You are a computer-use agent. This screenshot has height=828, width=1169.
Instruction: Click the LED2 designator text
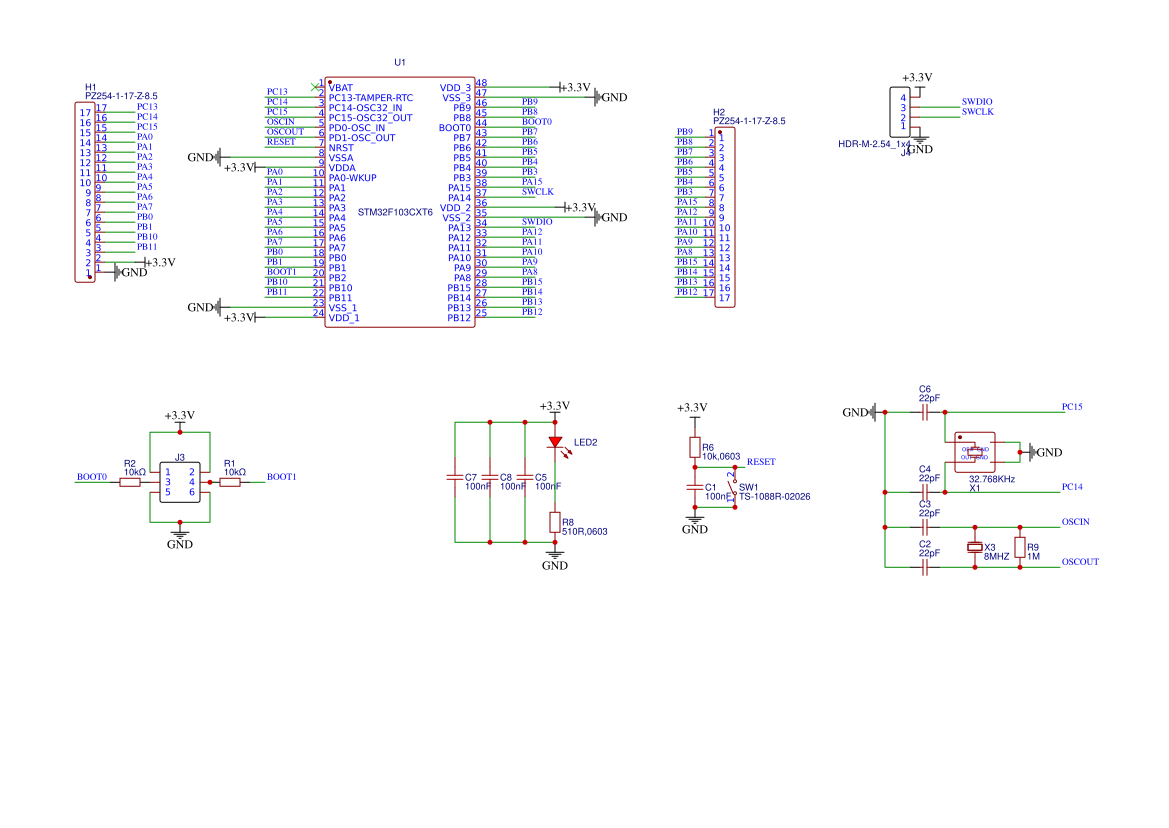585,443
